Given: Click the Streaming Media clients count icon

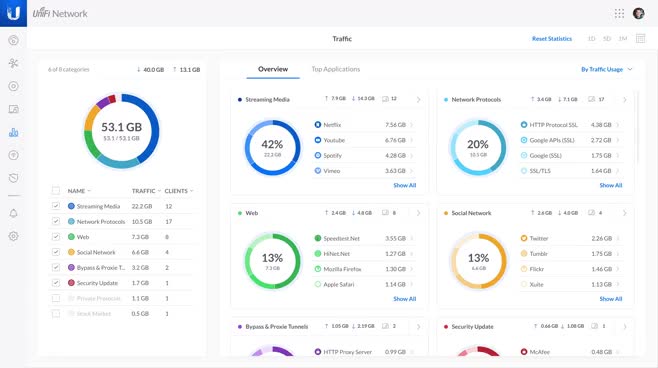Looking at the screenshot, I should click(x=385, y=99).
